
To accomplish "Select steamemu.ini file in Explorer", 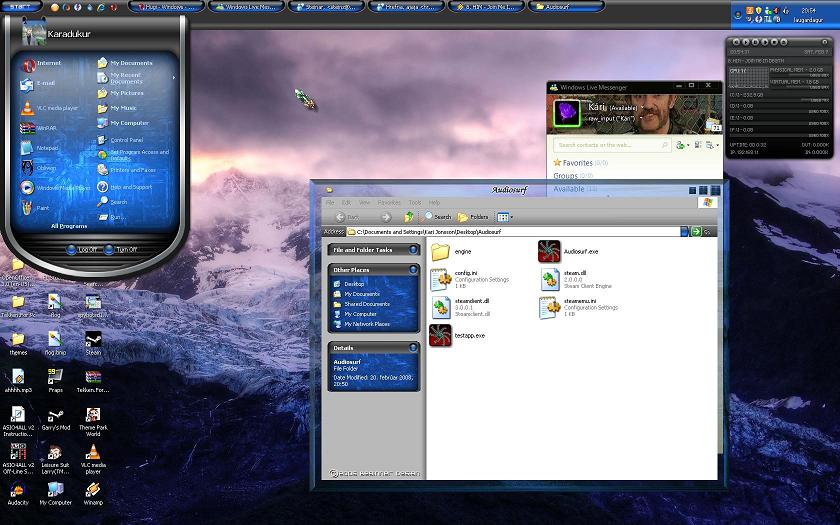I will pos(579,308).
